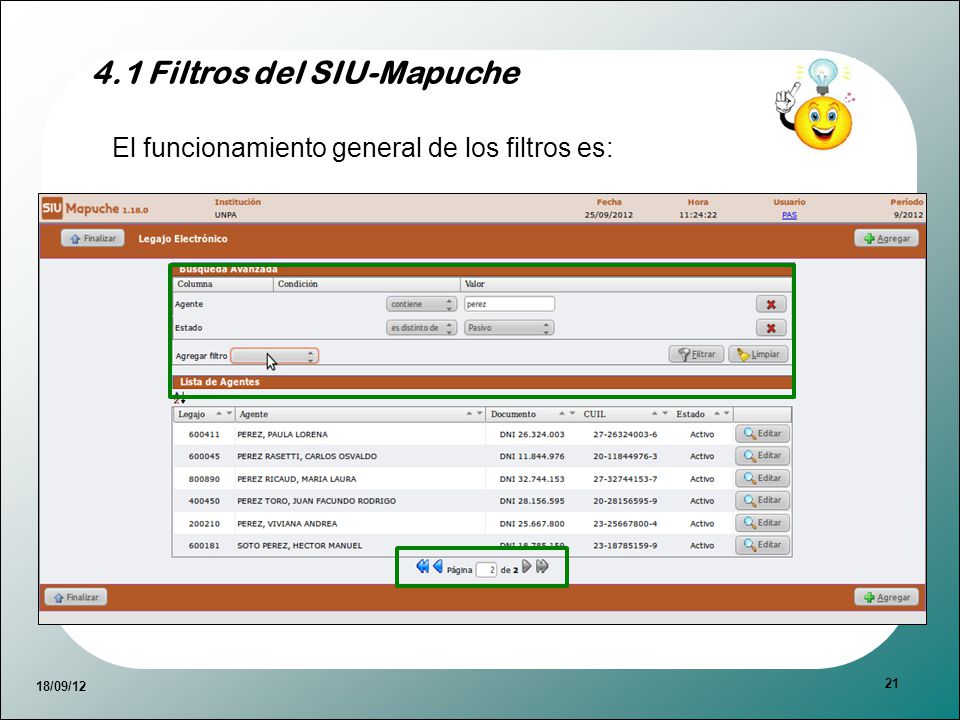Sort the Agente column descending
960x720 pixels.
point(480,414)
